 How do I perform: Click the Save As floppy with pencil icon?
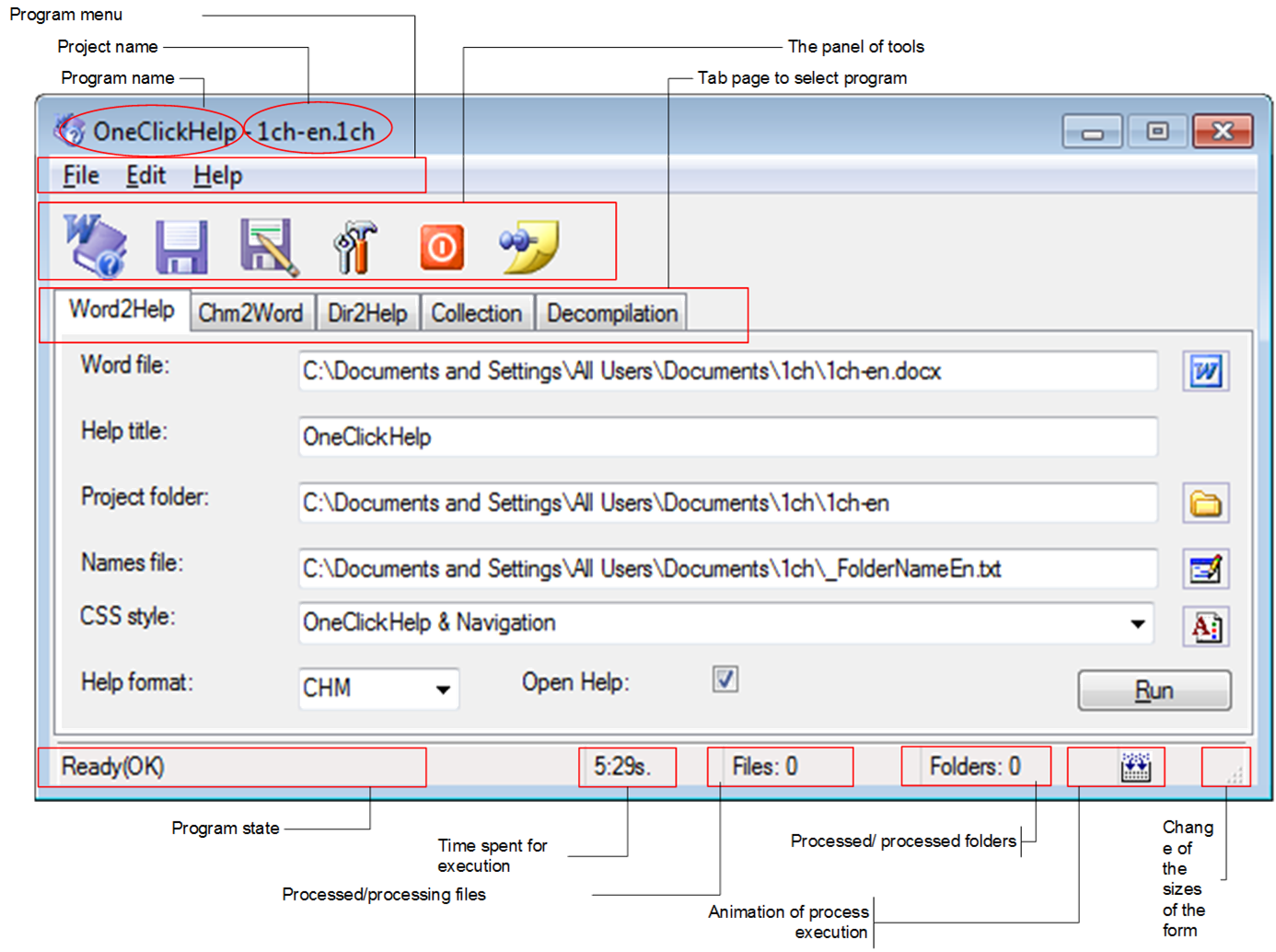(x=269, y=246)
